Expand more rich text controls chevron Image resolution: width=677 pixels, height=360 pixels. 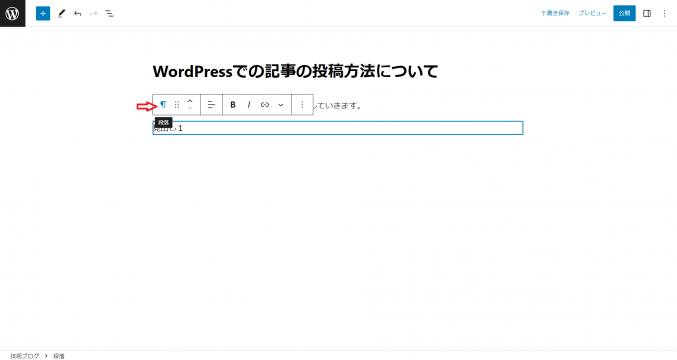281,105
